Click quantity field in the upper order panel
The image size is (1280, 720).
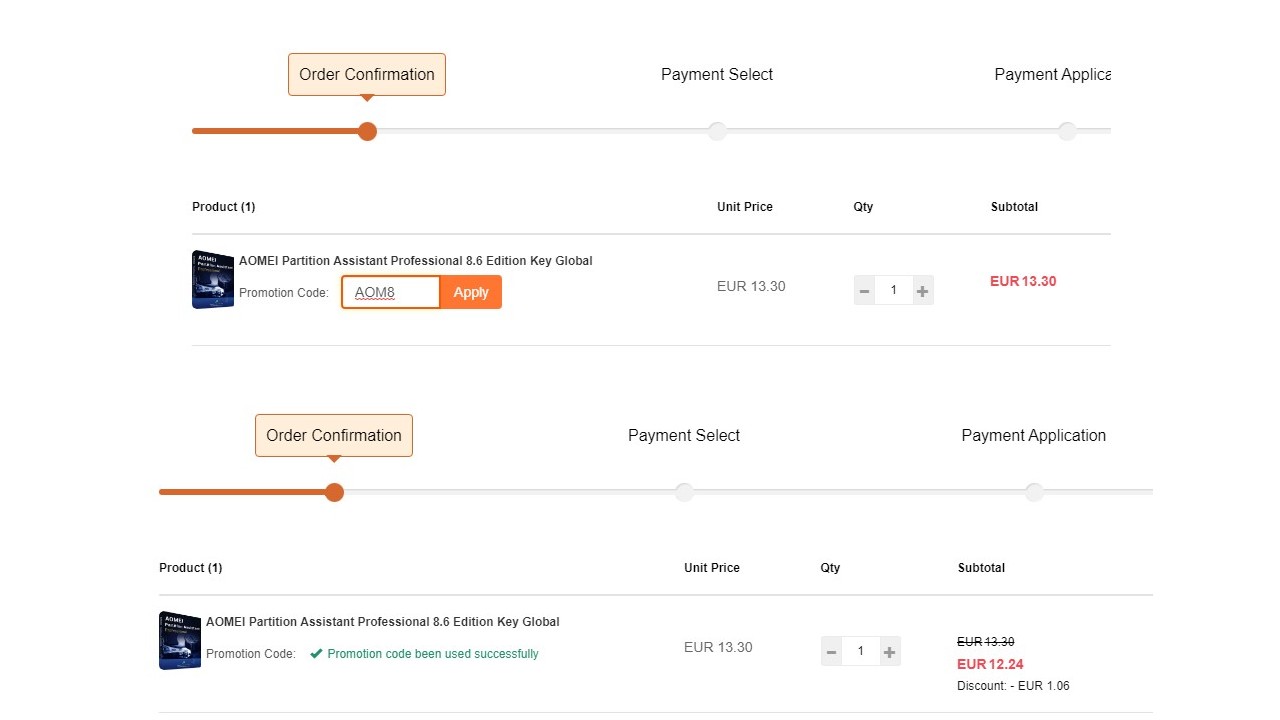(x=893, y=291)
